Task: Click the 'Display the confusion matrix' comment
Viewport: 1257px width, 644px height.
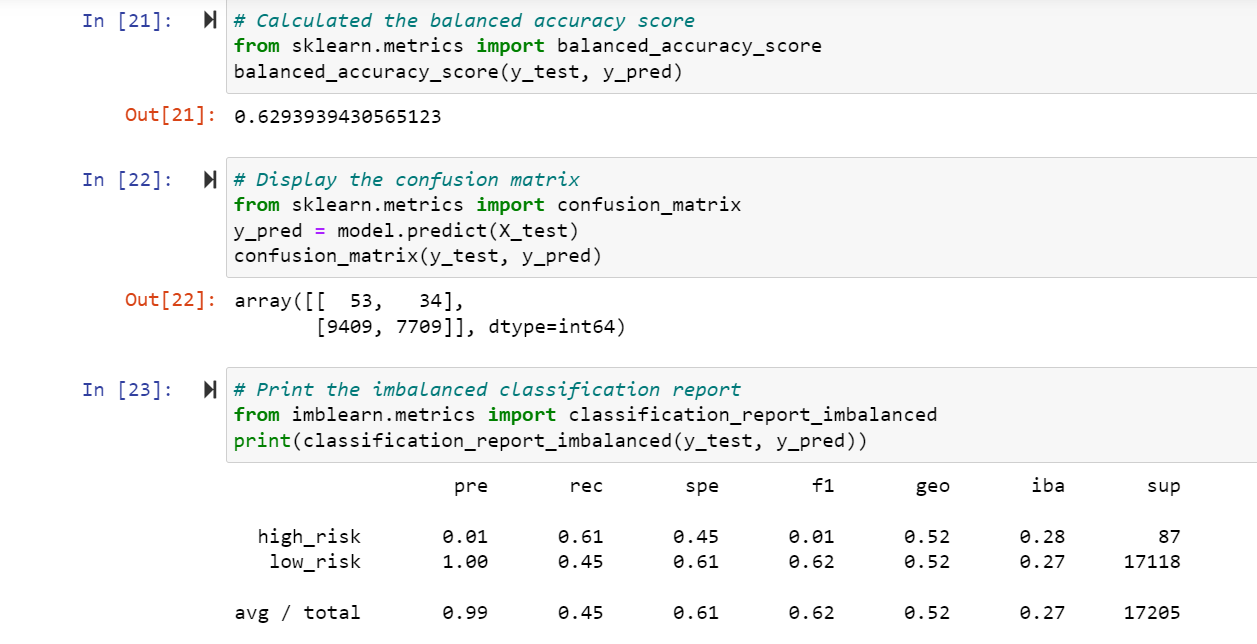Action: (x=406, y=180)
